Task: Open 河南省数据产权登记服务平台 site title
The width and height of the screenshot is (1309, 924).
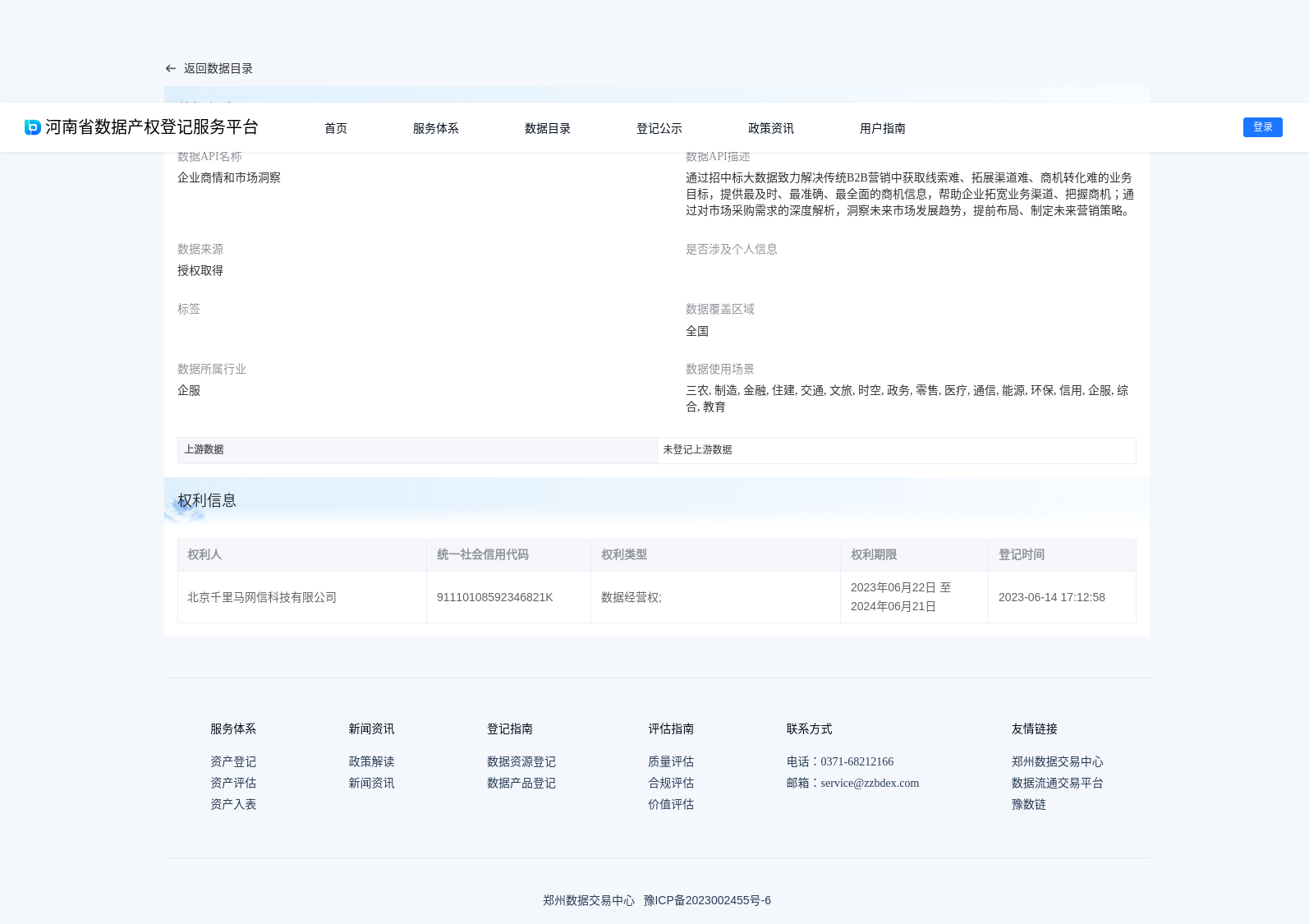Action: (x=152, y=127)
